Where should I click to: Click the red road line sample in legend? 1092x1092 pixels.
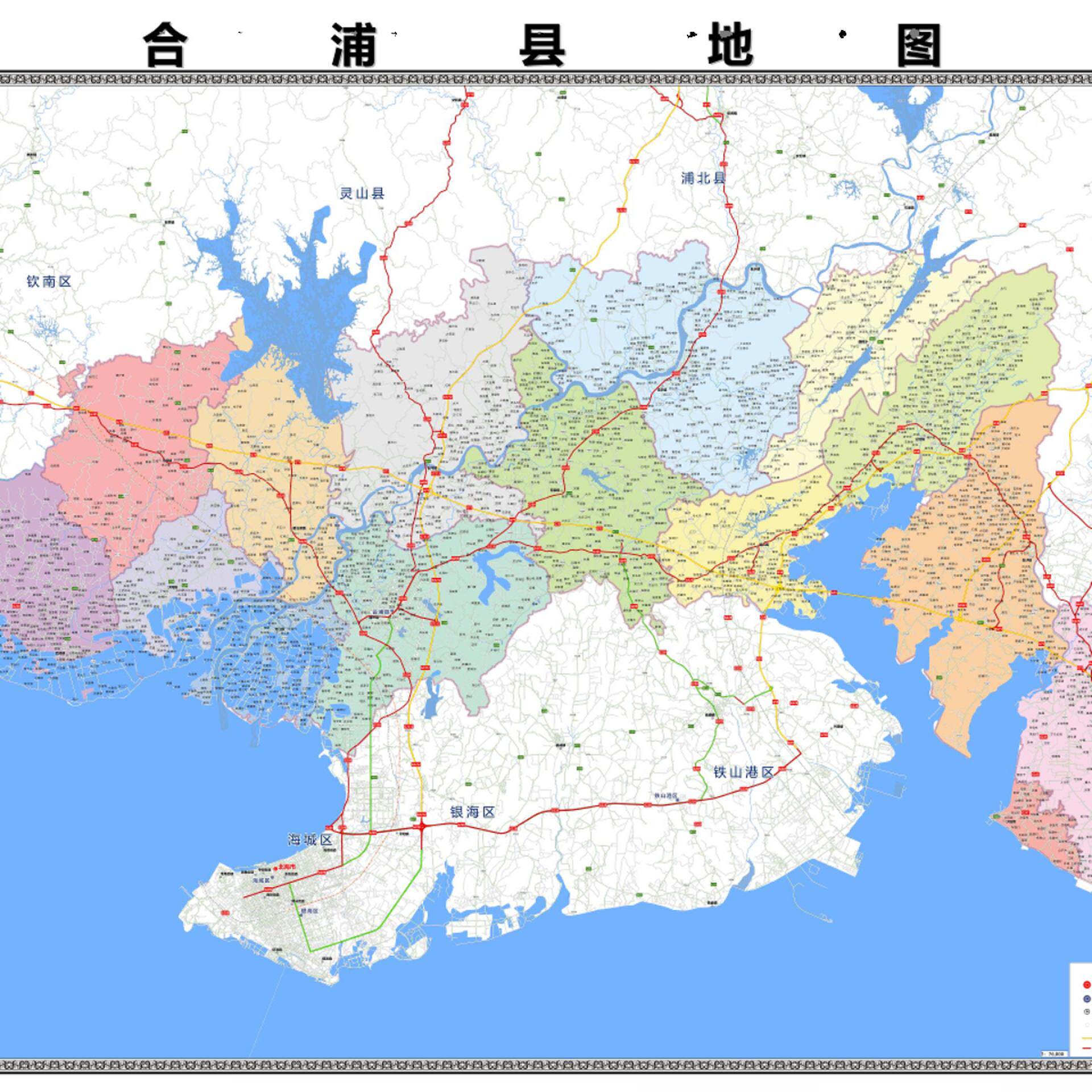(x=1087, y=1048)
